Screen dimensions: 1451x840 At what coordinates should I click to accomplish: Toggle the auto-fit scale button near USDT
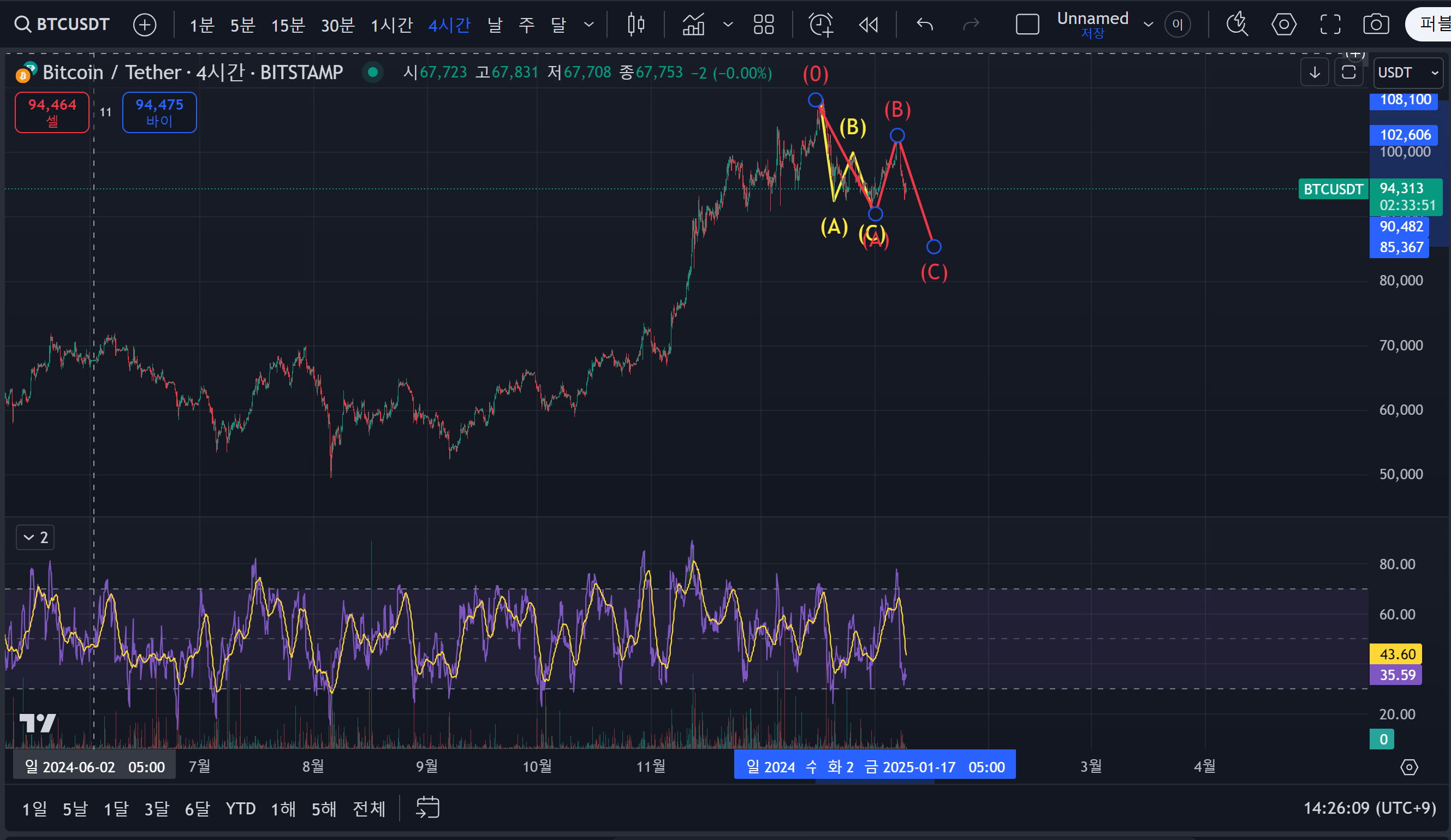click(1348, 73)
